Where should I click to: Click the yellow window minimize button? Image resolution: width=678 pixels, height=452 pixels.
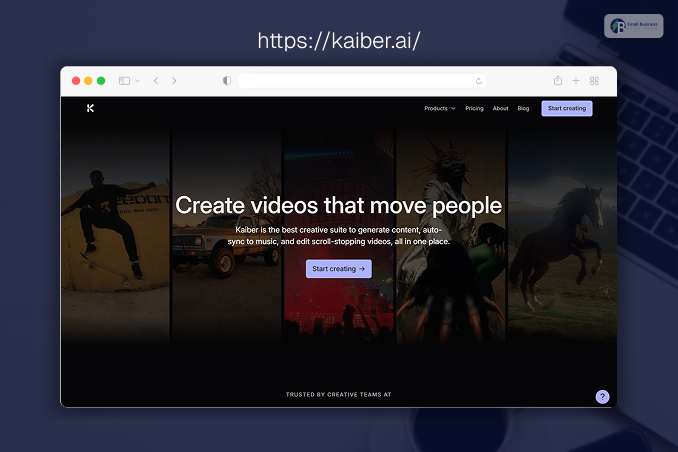pos(88,81)
